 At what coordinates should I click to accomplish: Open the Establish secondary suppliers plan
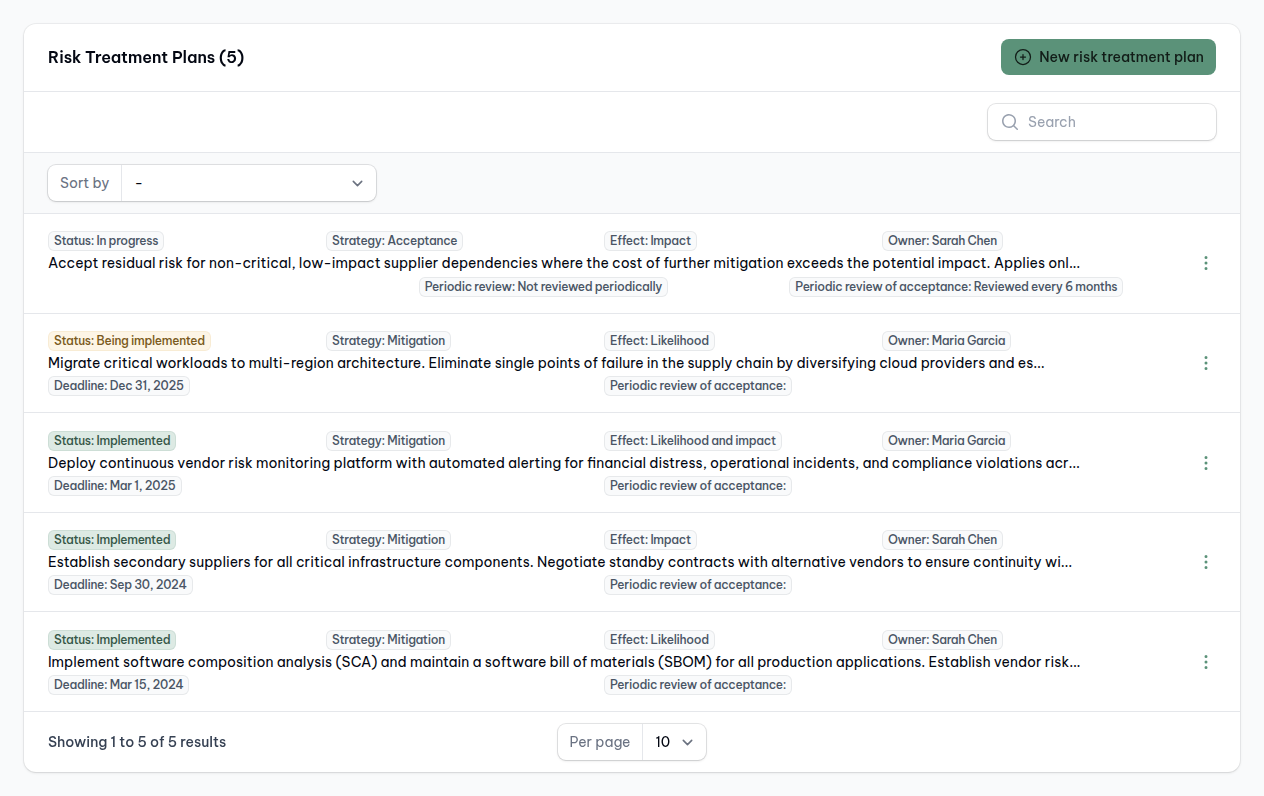pyautogui.click(x=560, y=562)
